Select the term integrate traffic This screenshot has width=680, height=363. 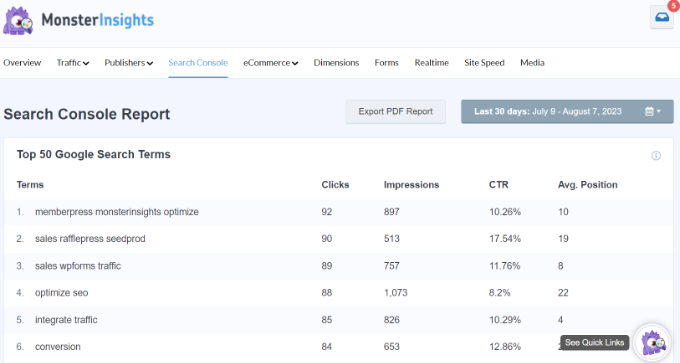[66, 320]
